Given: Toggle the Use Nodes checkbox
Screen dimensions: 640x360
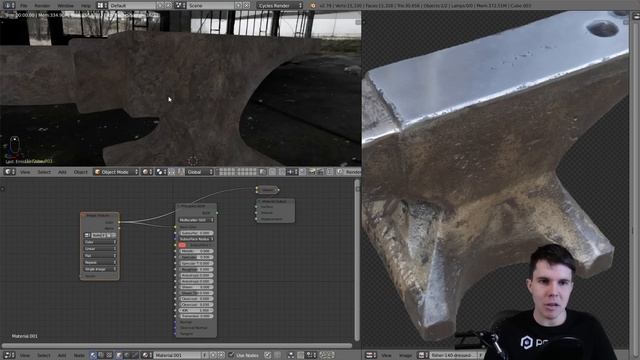Looking at the screenshot, I should (231, 356).
